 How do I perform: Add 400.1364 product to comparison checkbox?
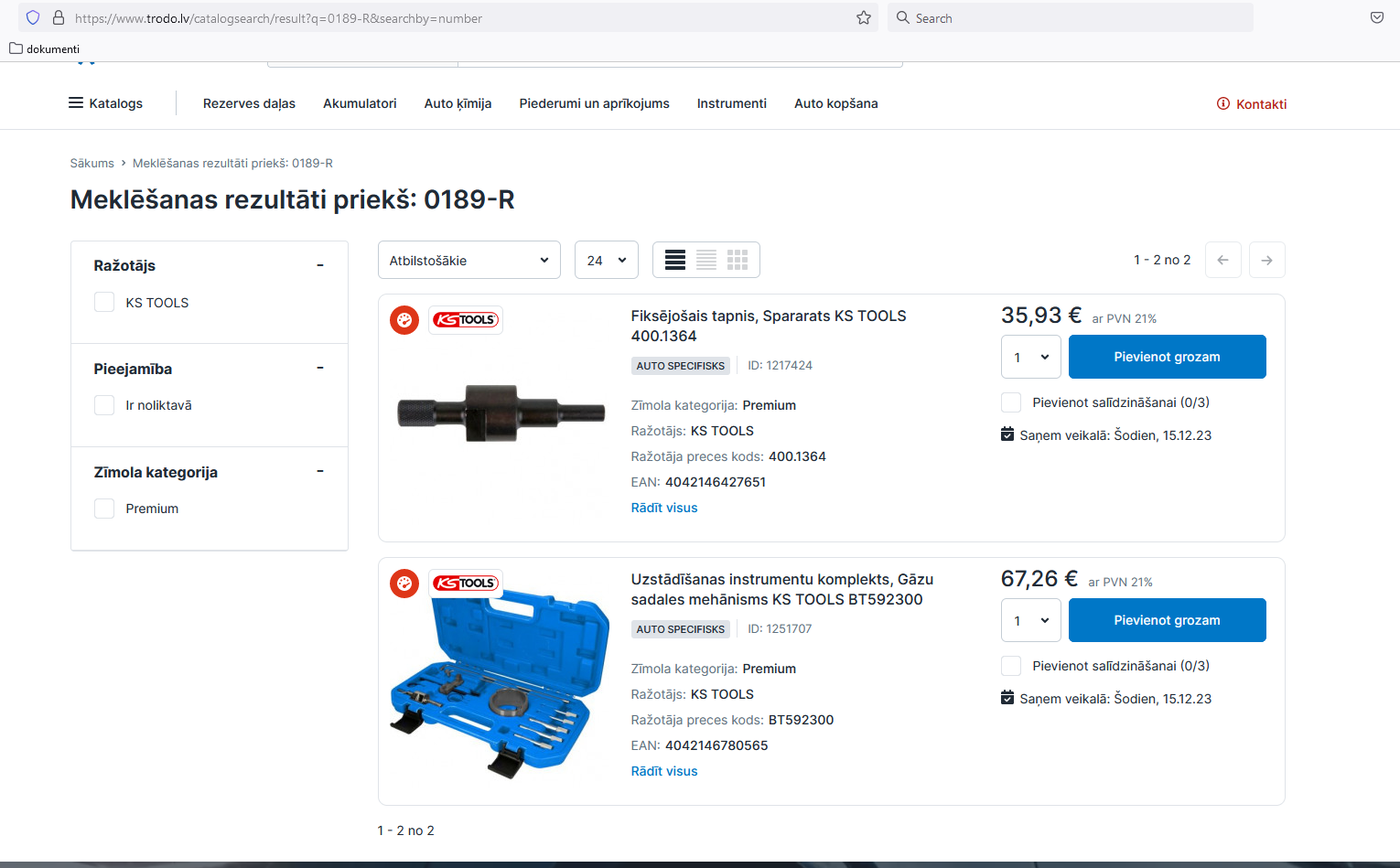coord(1011,402)
